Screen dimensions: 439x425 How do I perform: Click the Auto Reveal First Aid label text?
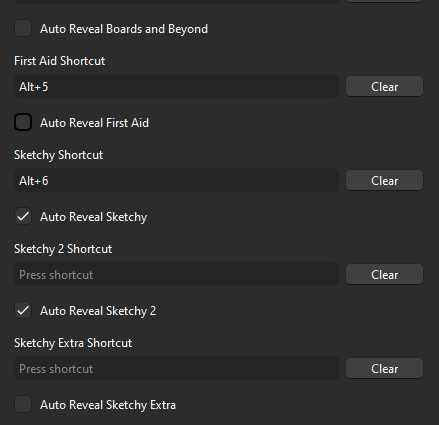tap(94, 123)
